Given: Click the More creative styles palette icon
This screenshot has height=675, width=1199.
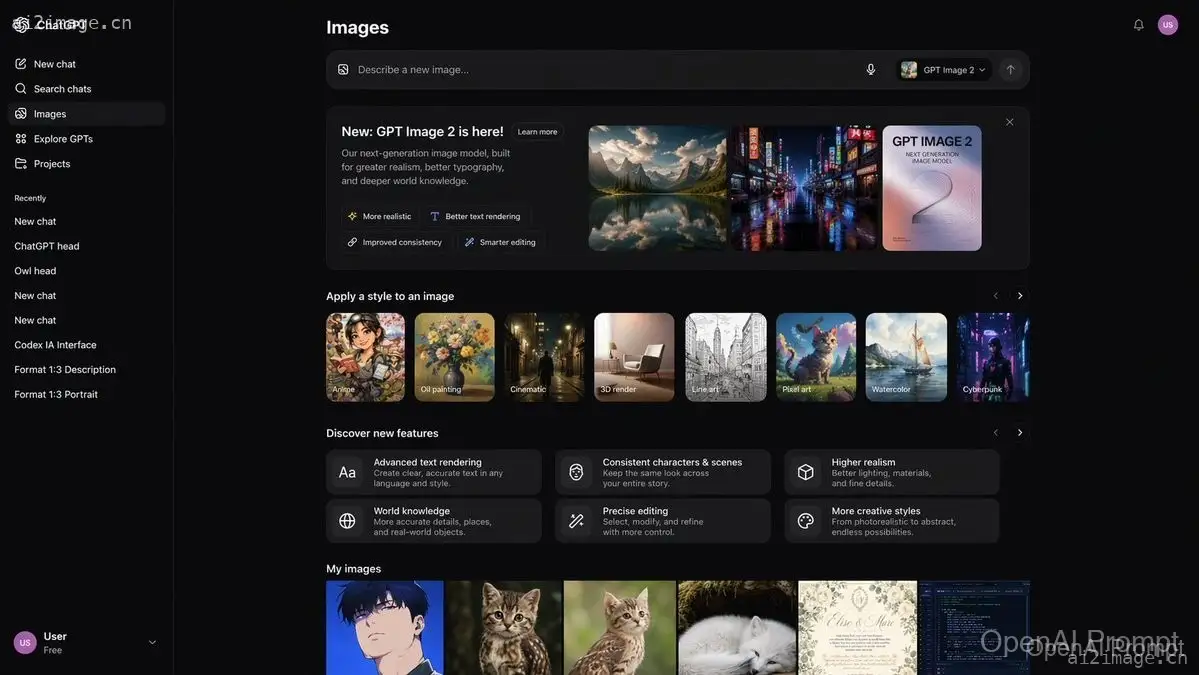Looking at the screenshot, I should (805, 521).
